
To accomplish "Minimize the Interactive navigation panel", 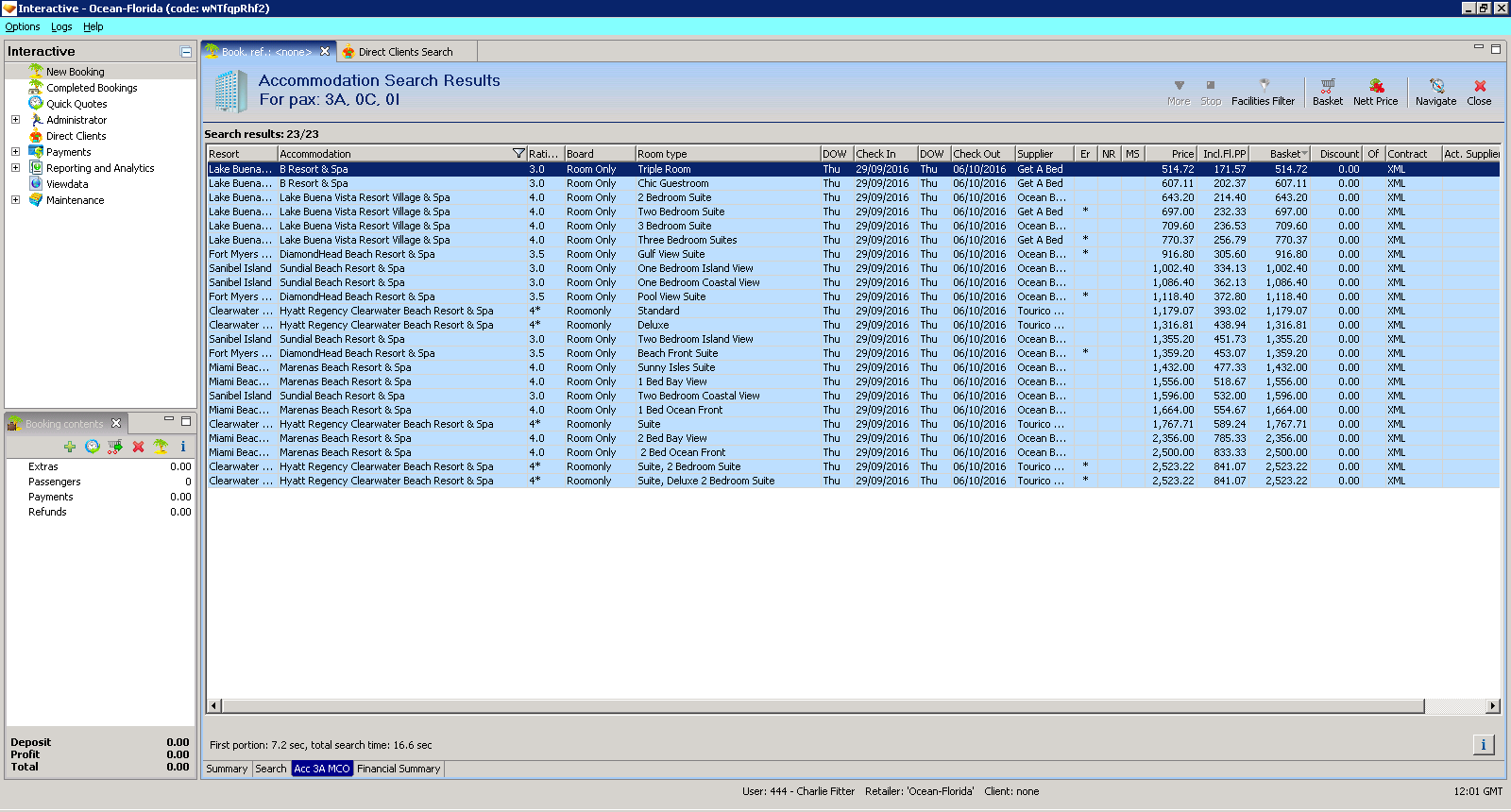I will [186, 52].
